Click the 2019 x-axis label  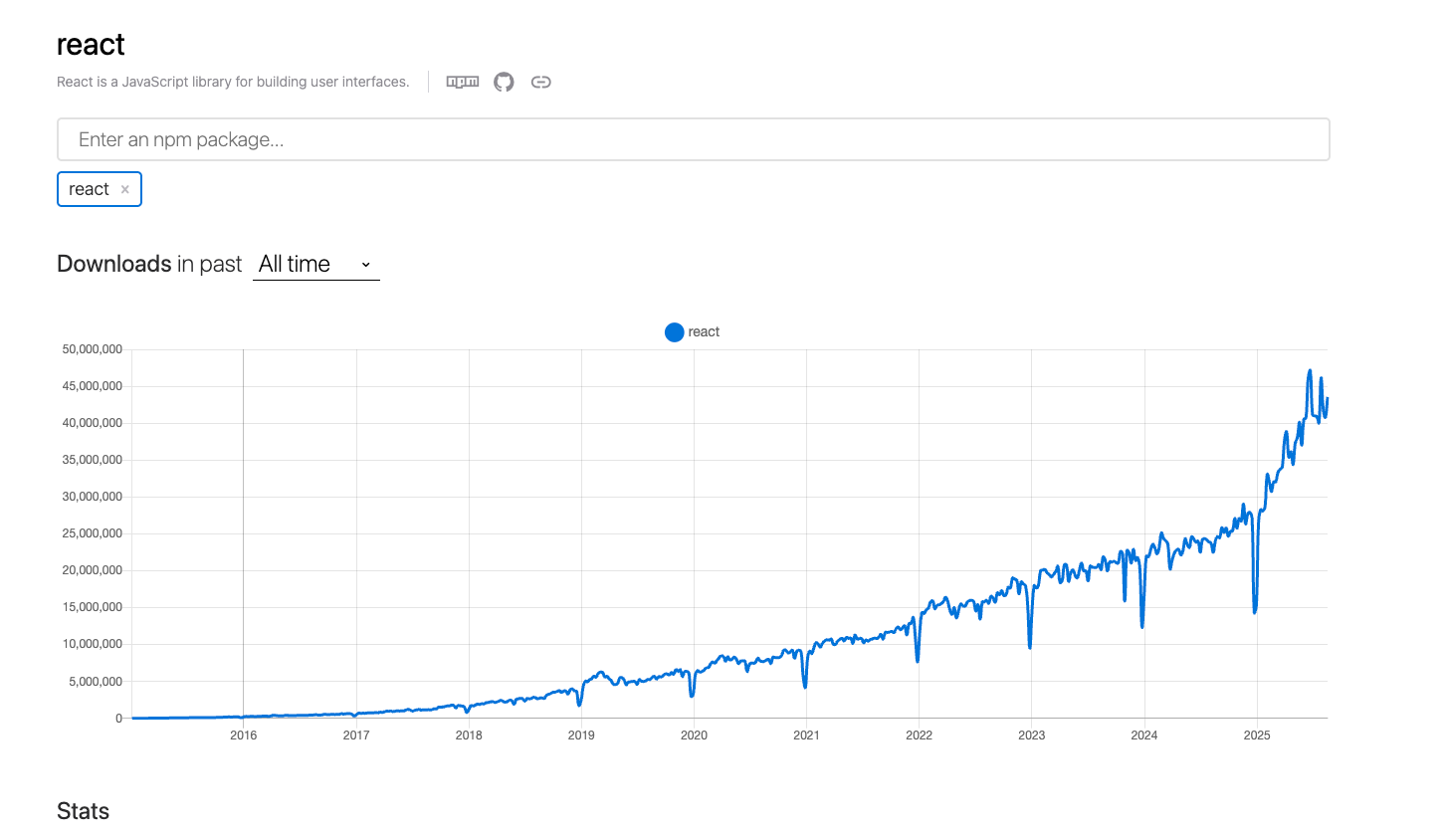[581, 735]
